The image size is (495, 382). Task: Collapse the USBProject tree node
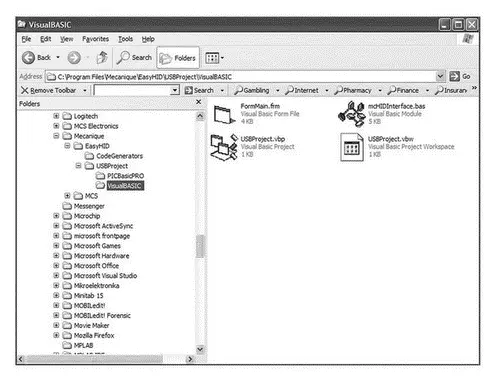tap(78, 166)
